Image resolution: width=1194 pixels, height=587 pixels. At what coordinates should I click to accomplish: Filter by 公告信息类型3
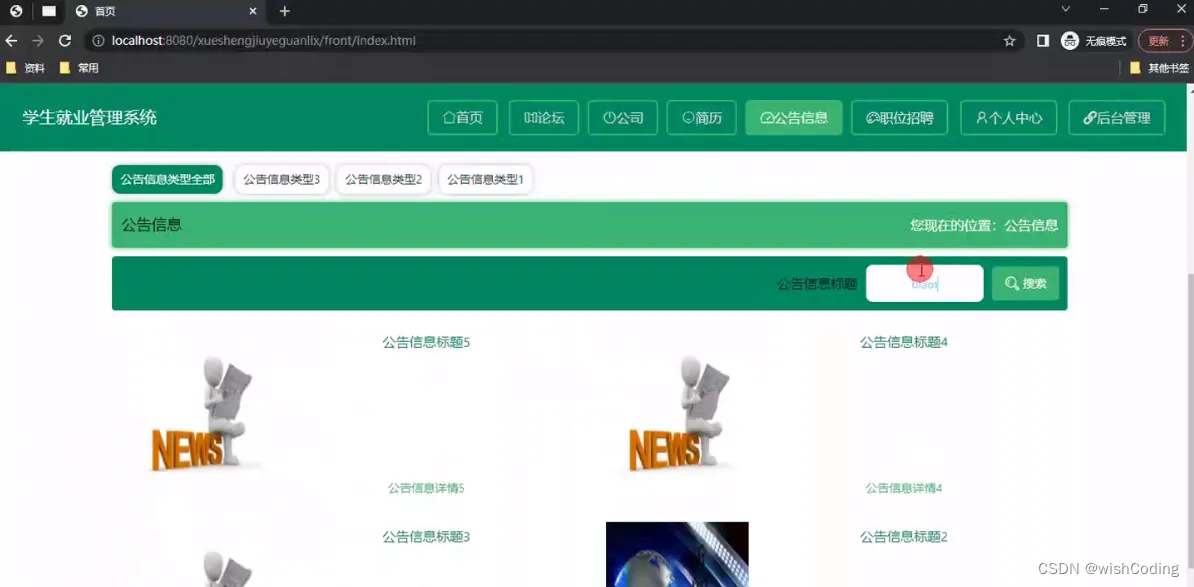[x=282, y=180]
